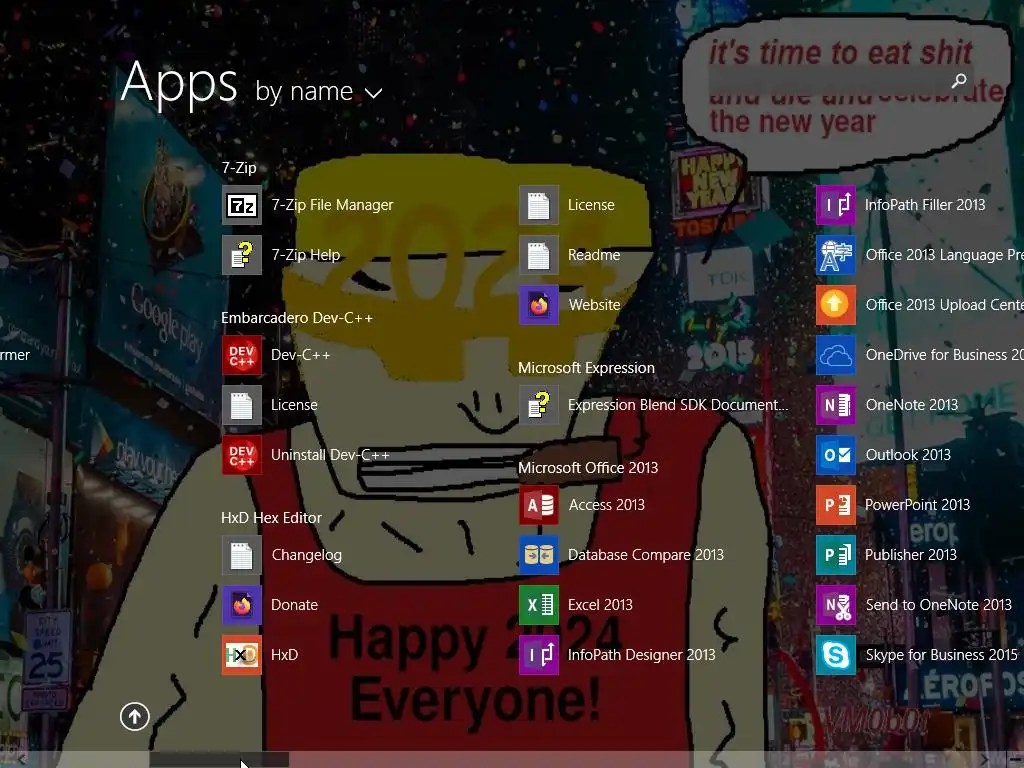Image resolution: width=1024 pixels, height=768 pixels.
Task: Open License file icon under Embarcadero Dev-C++
Action: click(242, 405)
